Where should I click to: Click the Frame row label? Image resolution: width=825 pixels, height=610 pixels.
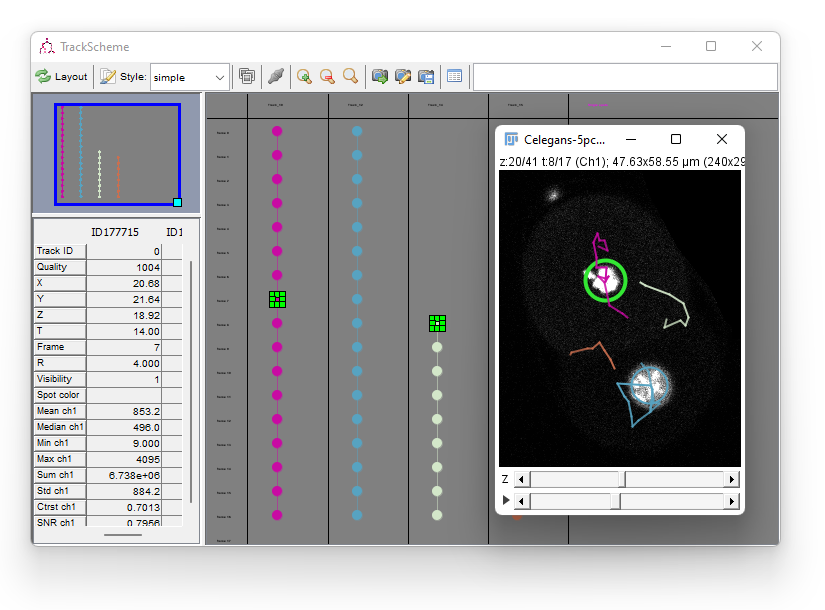[60, 347]
